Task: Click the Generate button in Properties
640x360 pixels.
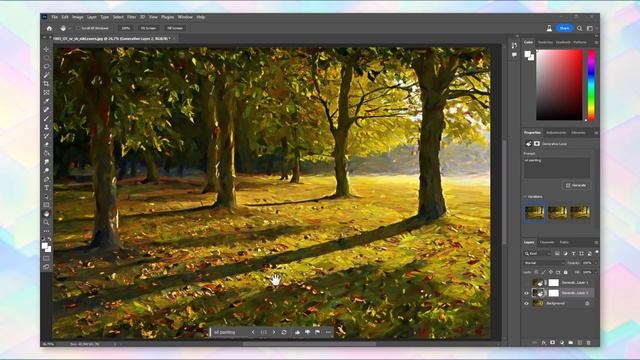Action: (576, 185)
